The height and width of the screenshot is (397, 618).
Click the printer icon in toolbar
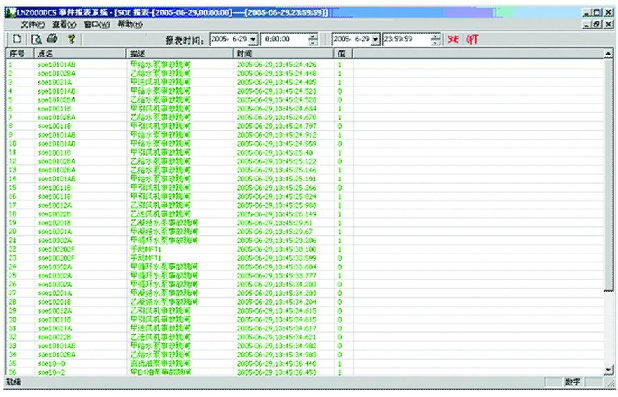tap(52, 39)
